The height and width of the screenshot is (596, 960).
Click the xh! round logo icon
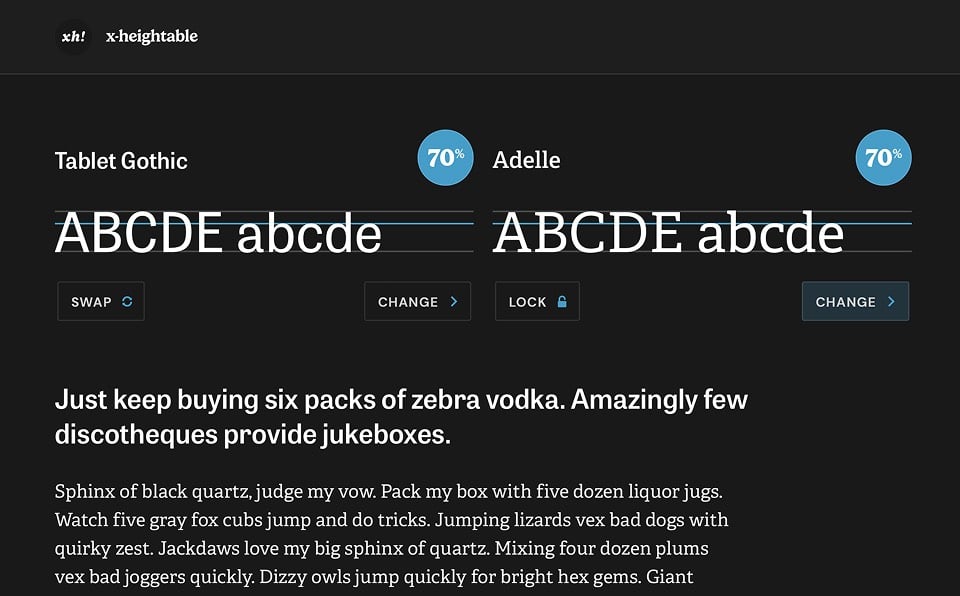point(73,37)
